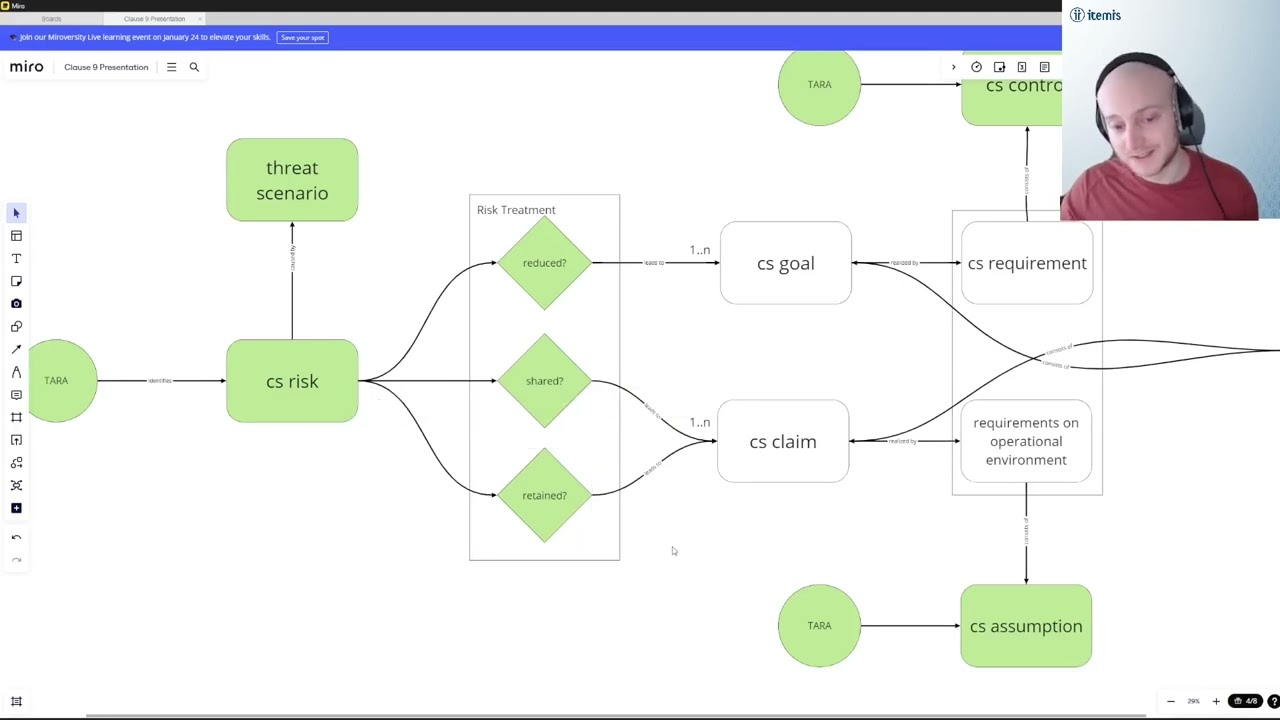The image size is (1280, 720).
Task: Select the Pen drawing tool
Action: (x=16, y=372)
